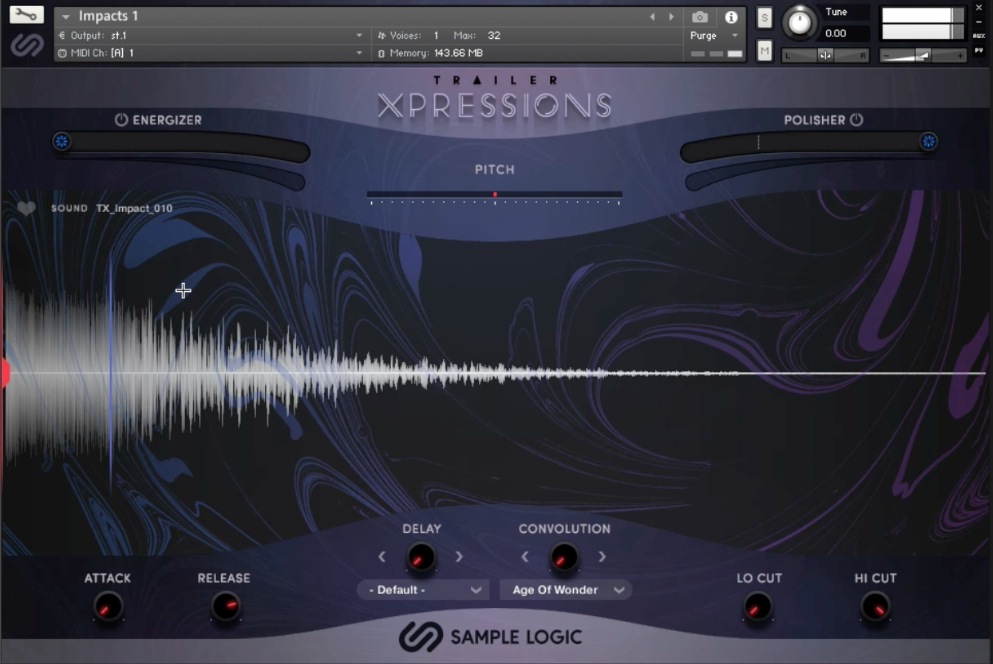Screen dimensions: 993x664
Task: Click the Polisher slider handle
Action: (928, 141)
